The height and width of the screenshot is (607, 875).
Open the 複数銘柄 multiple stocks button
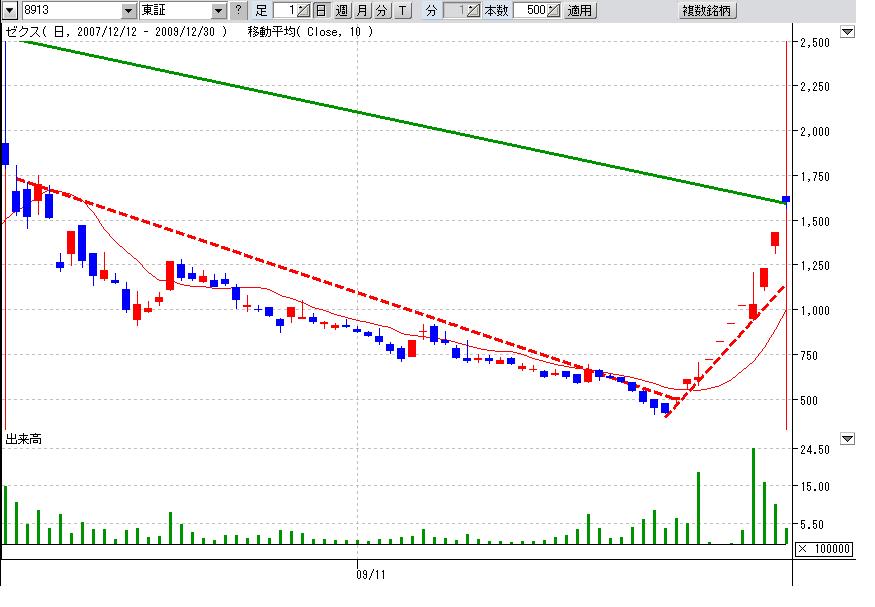point(707,11)
